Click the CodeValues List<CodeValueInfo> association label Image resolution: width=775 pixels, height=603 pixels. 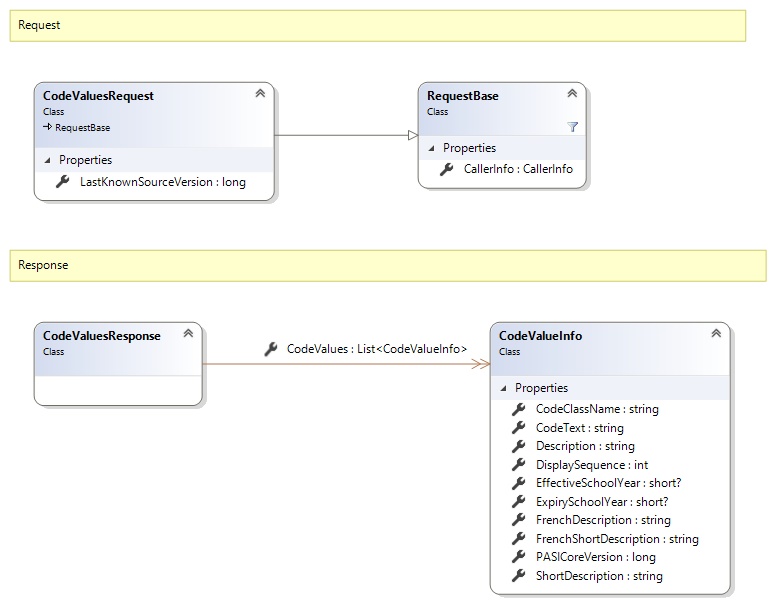click(376, 349)
